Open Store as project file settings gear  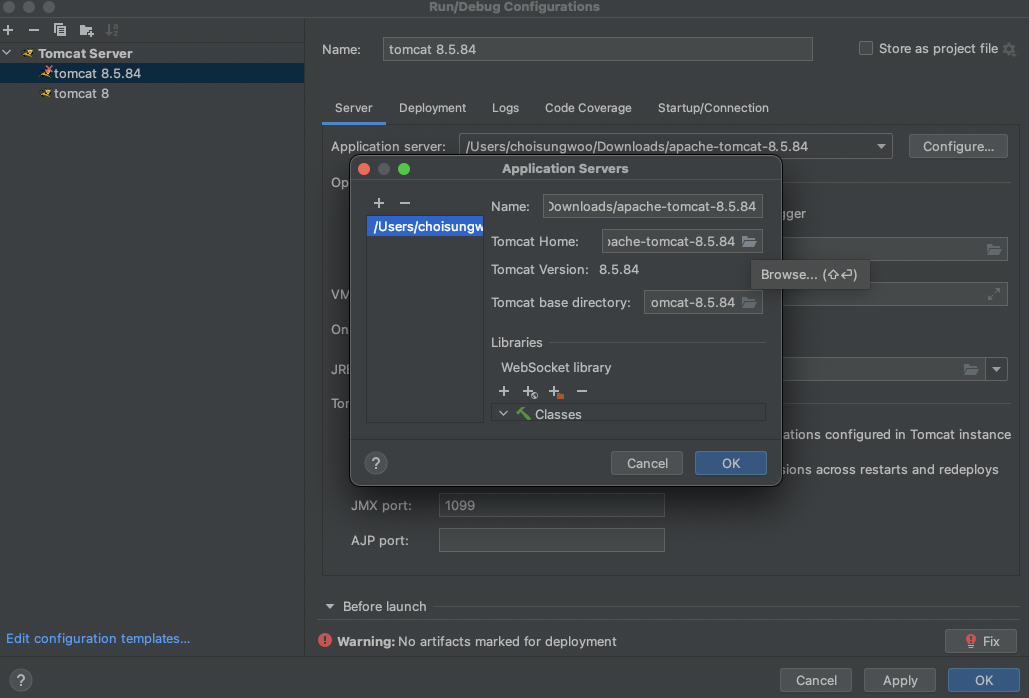pyautogui.click(x=1009, y=49)
